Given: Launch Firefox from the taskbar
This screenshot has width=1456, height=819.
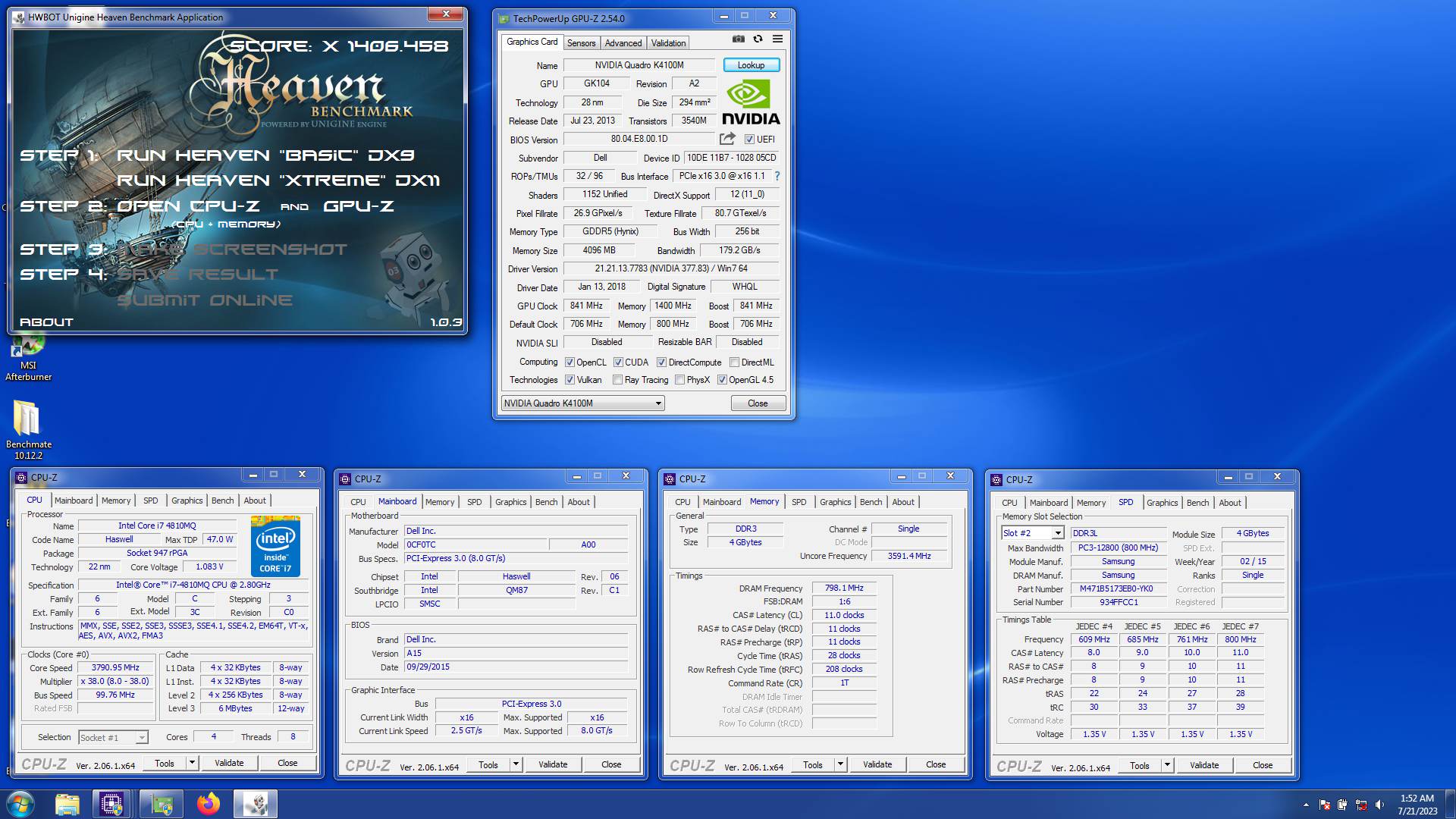Looking at the screenshot, I should pyautogui.click(x=209, y=804).
